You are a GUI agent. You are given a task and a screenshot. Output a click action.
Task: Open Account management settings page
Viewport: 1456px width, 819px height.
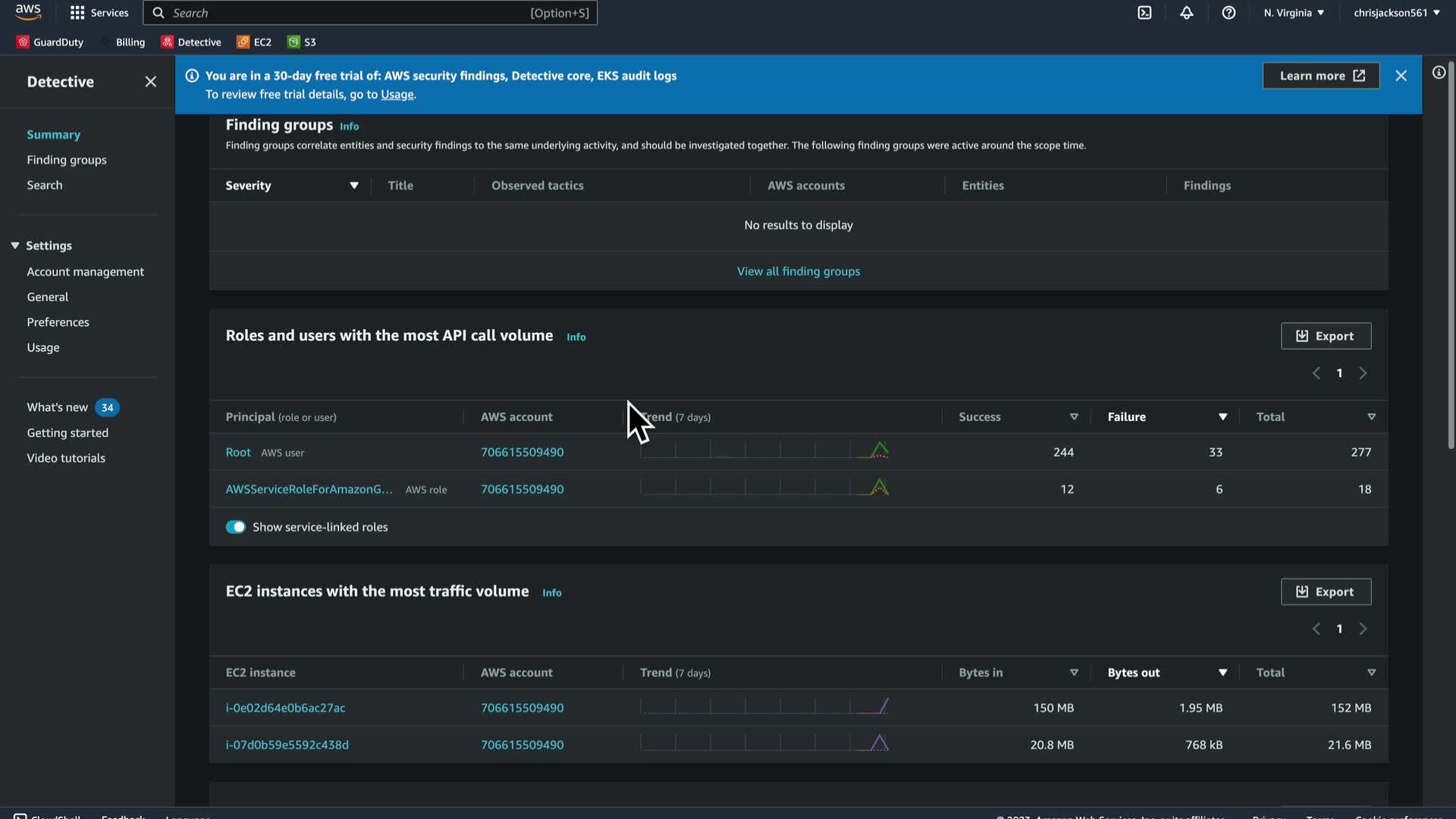point(85,271)
